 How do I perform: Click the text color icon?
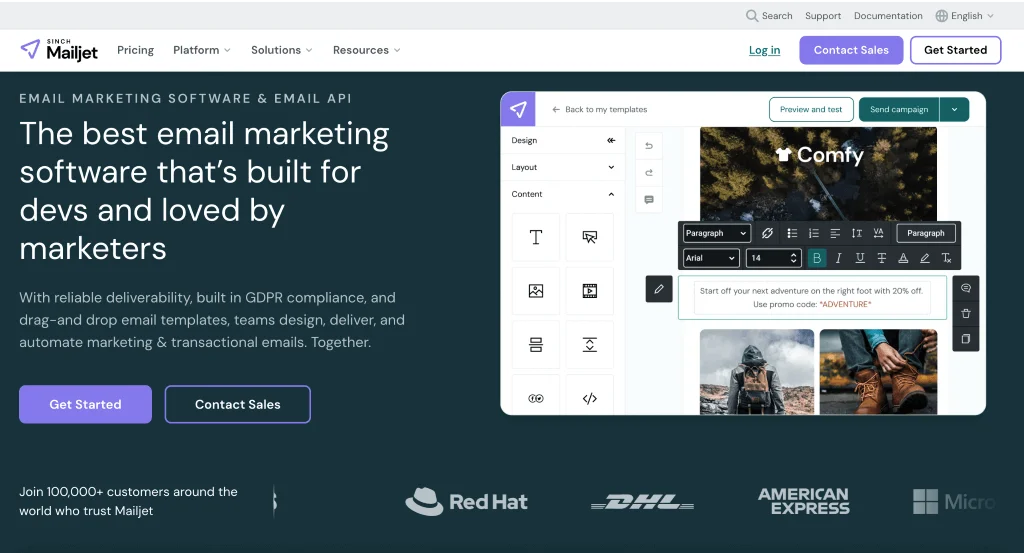[x=903, y=258]
